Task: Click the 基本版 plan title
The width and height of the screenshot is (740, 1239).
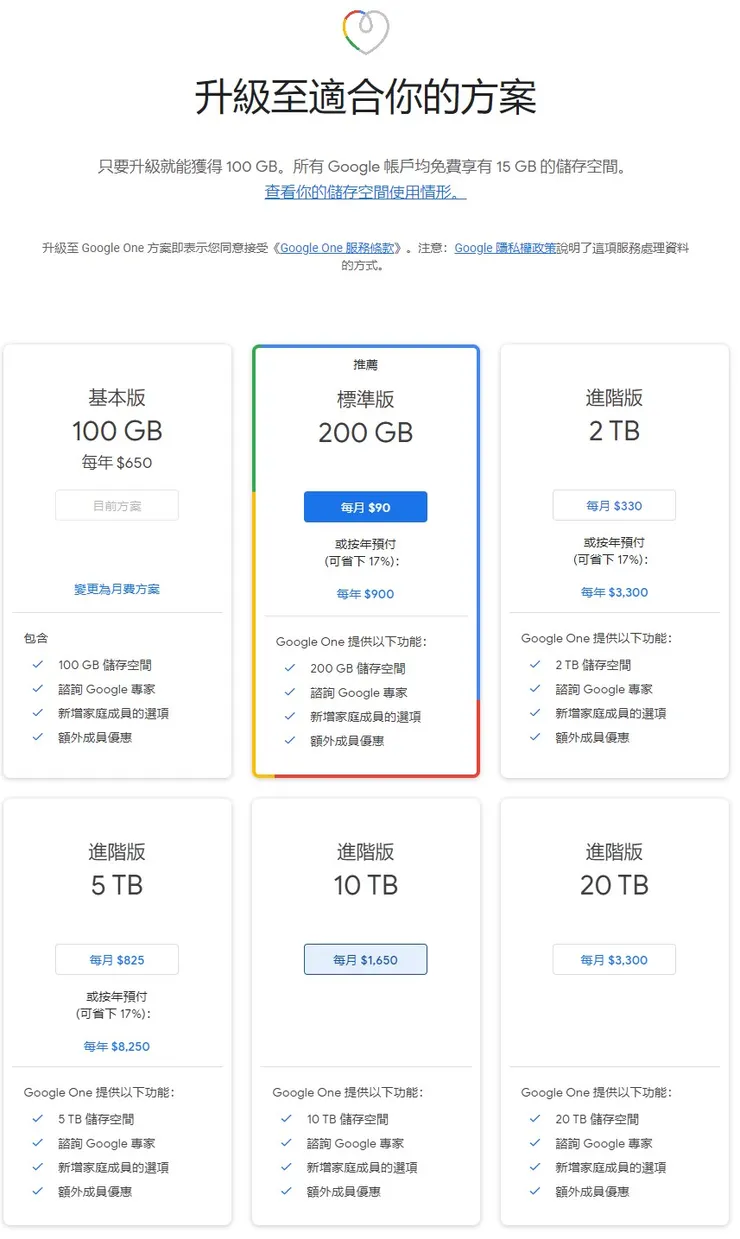Action: [x=117, y=398]
